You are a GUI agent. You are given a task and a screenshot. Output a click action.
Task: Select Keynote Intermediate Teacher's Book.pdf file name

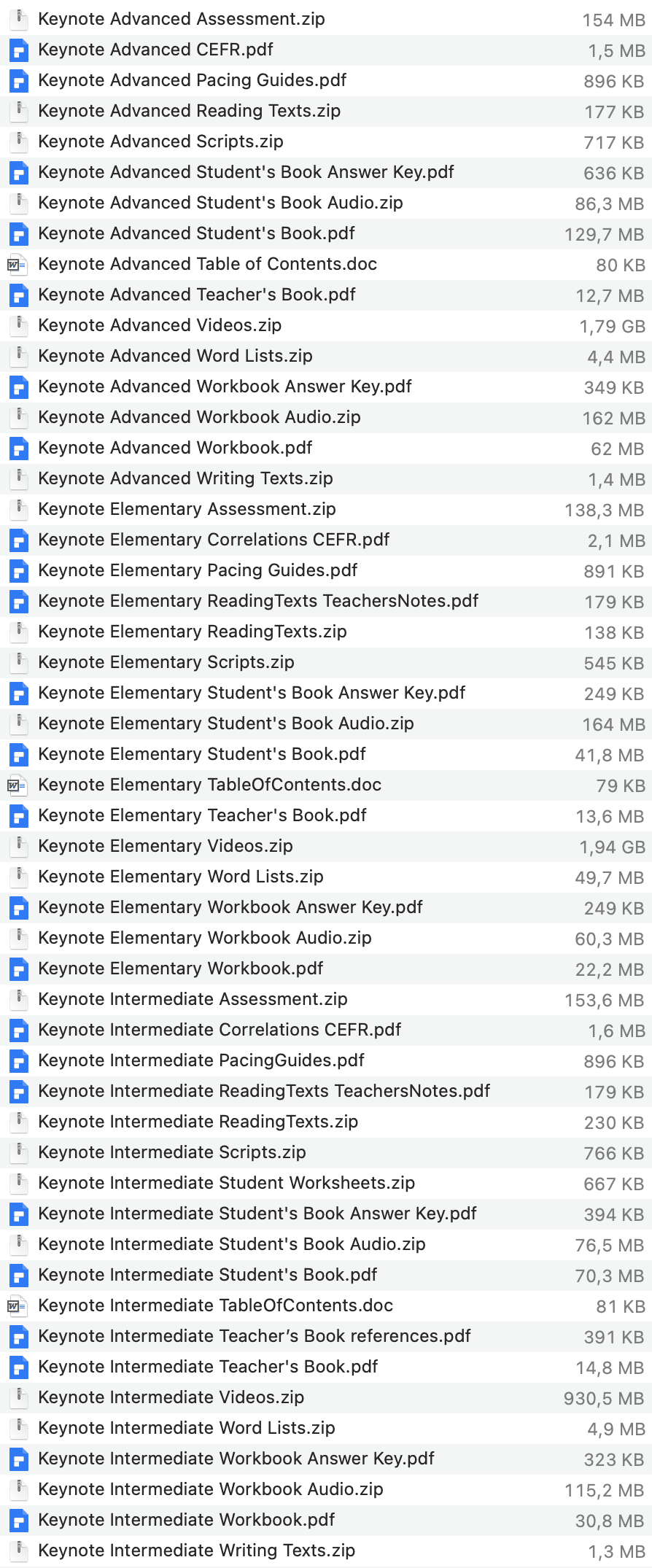tap(208, 1367)
